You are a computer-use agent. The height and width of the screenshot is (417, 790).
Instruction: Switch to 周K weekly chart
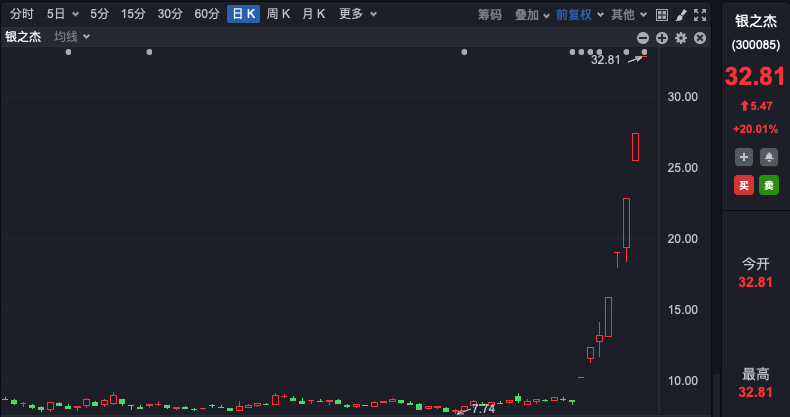pyautogui.click(x=278, y=14)
